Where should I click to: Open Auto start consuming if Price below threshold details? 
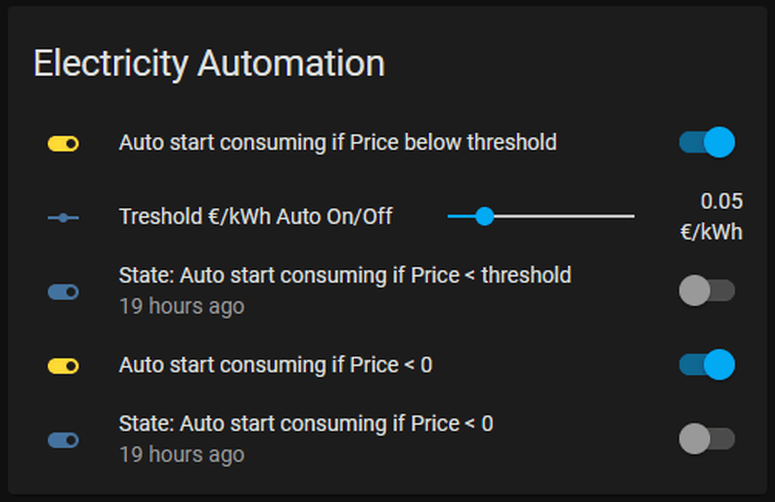(338, 143)
